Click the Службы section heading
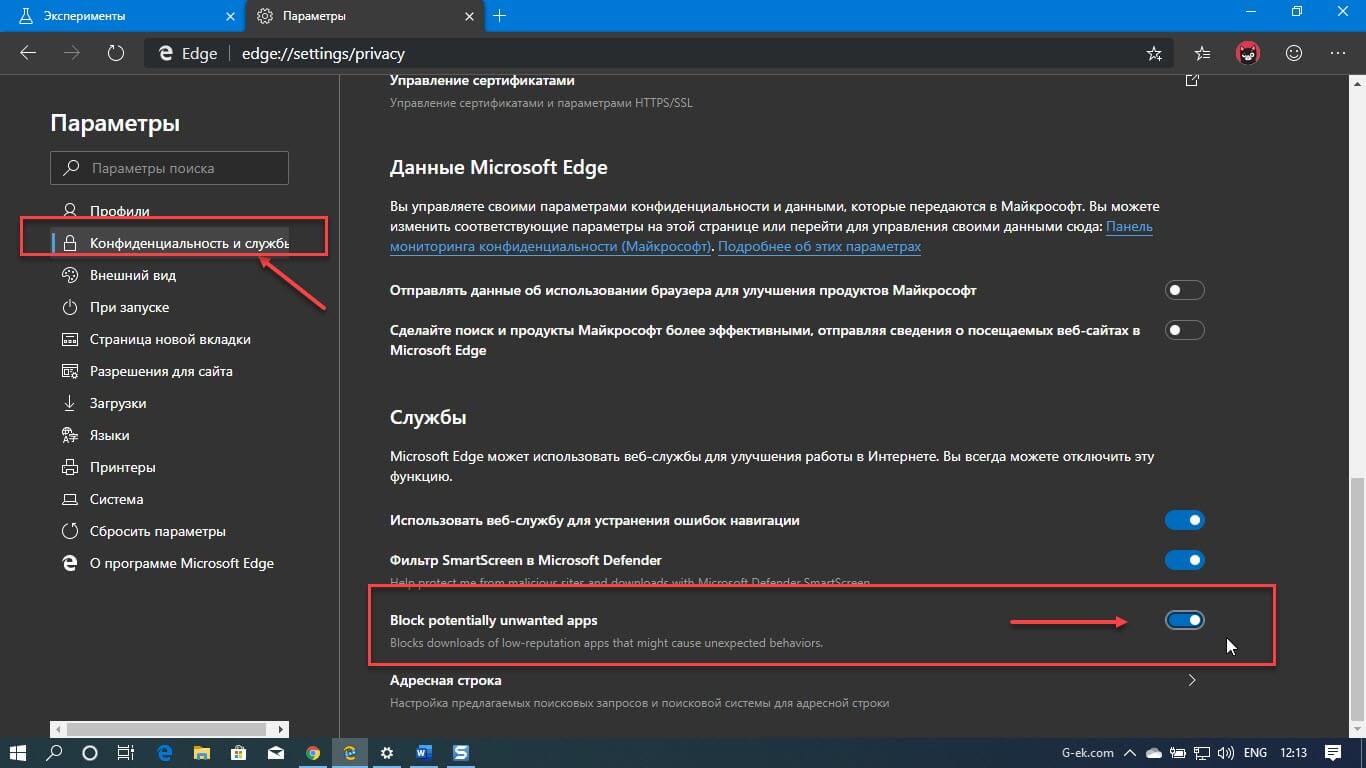 [x=428, y=417]
